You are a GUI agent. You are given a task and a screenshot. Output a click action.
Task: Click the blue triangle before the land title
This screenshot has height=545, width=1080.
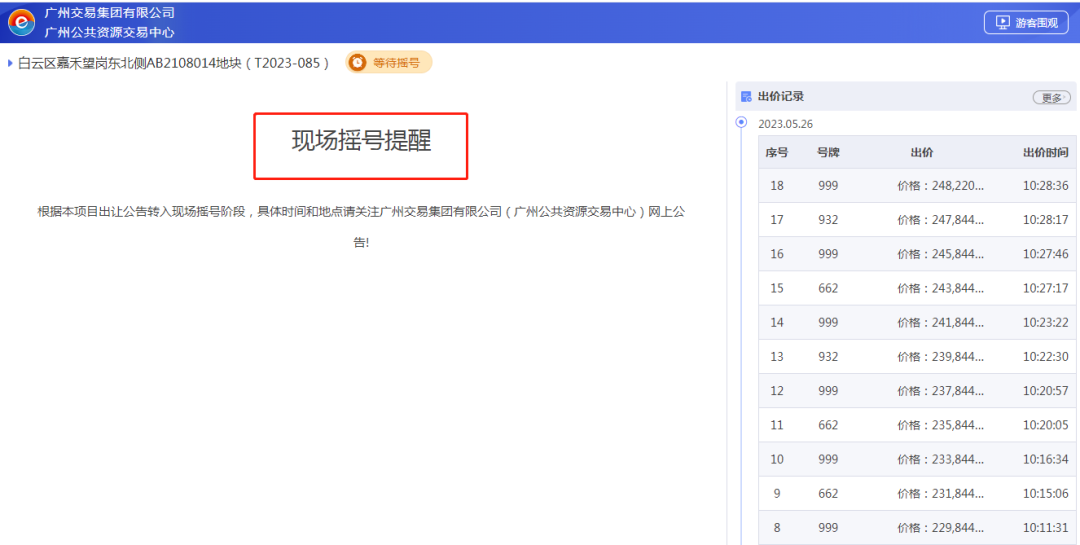pos(10,63)
